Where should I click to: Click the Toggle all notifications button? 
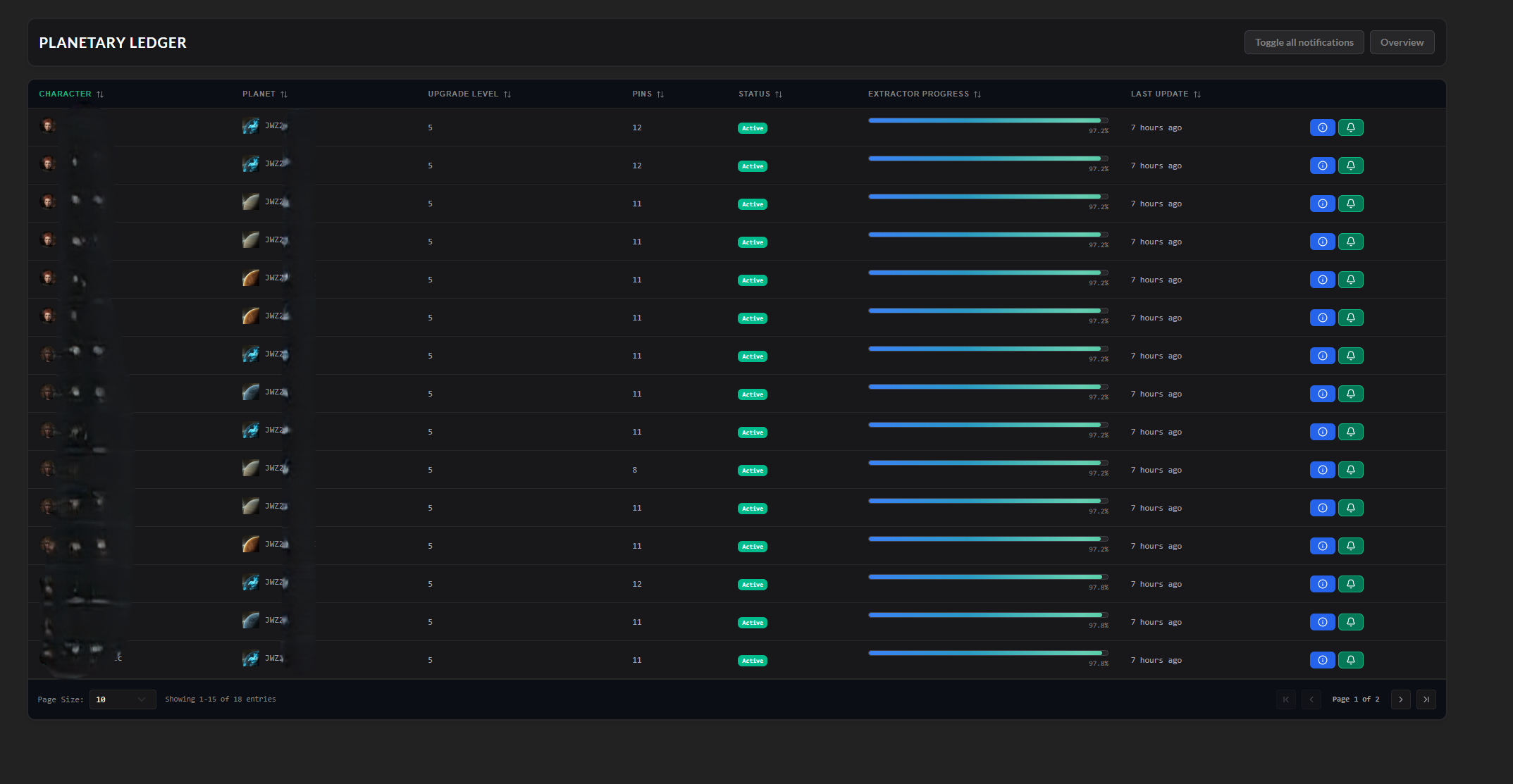(1304, 42)
